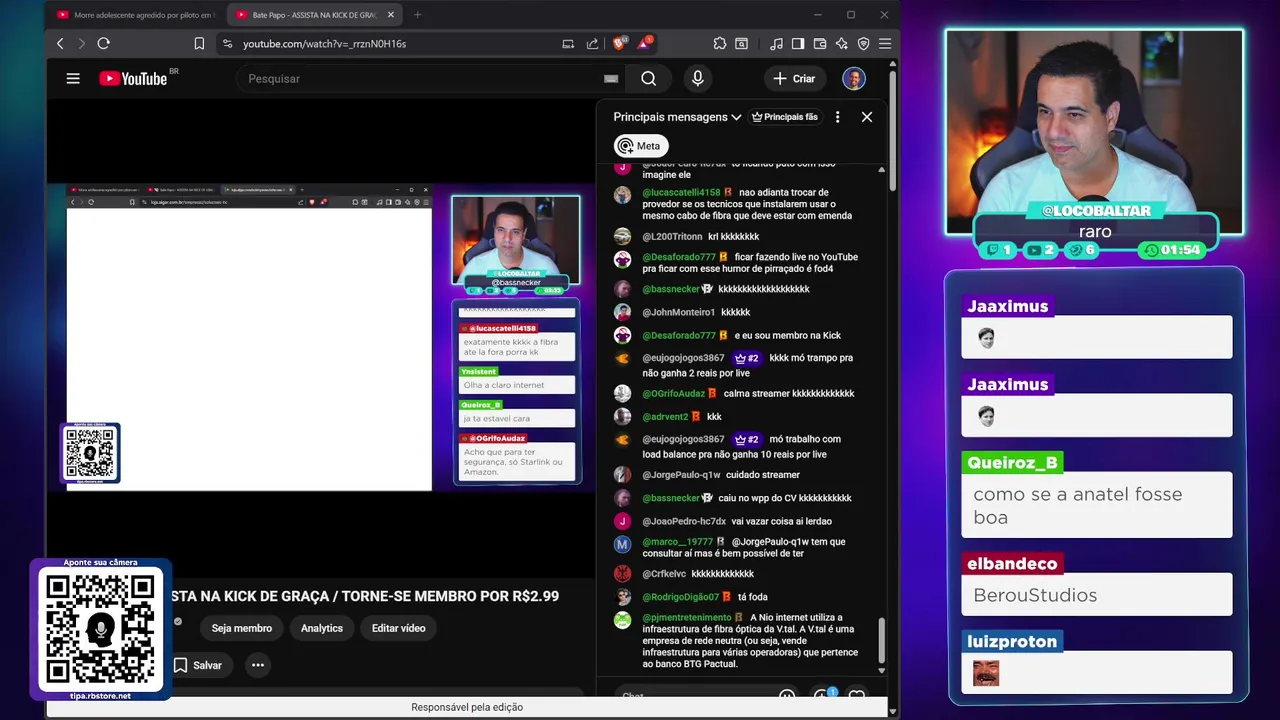Go forward with the browser arrow
The height and width of the screenshot is (720, 1280).
pos(81,44)
